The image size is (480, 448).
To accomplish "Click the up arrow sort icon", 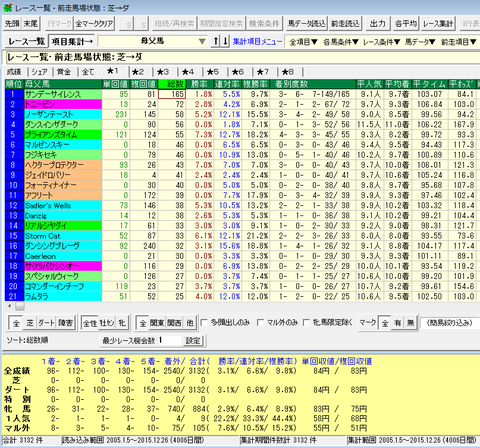I will (216, 41).
